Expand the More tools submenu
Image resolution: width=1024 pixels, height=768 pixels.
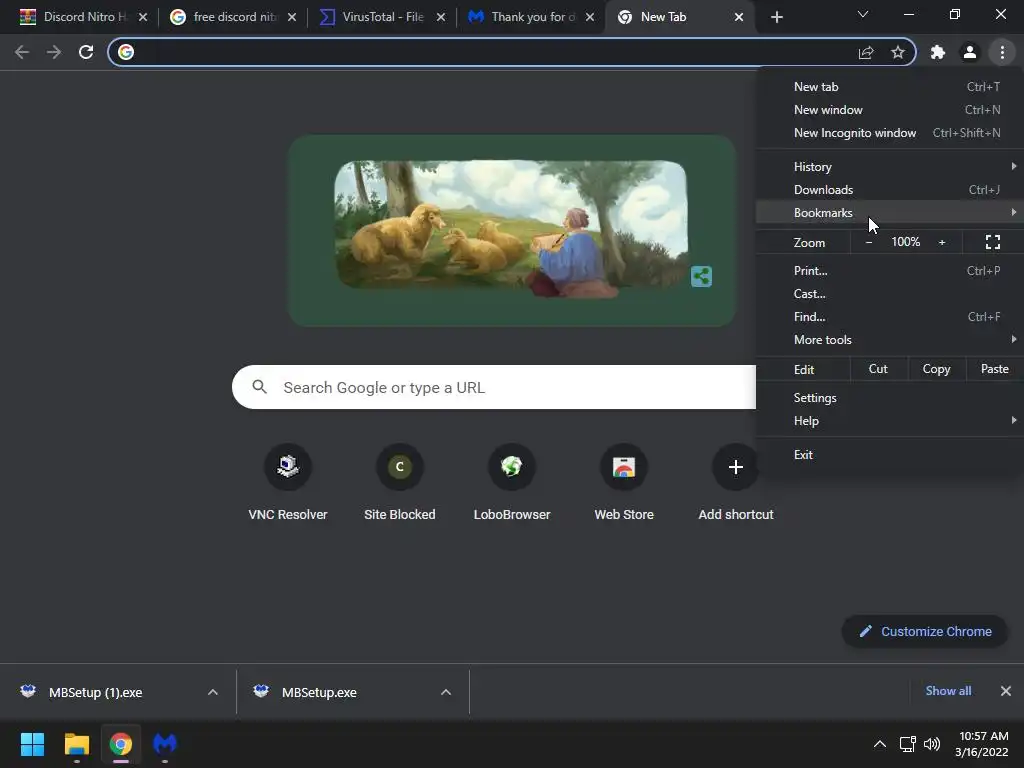(889, 340)
